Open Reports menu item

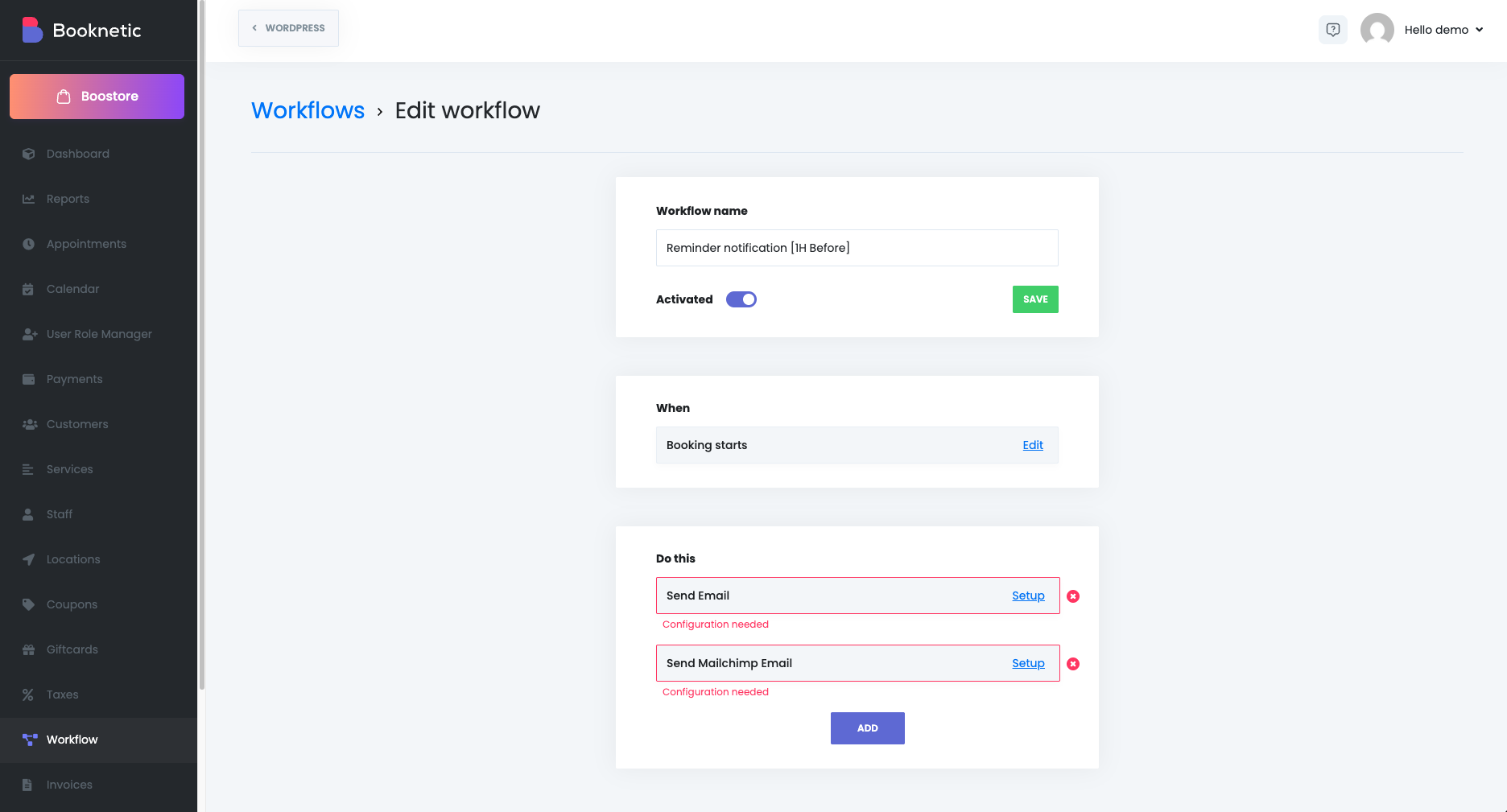coord(98,199)
